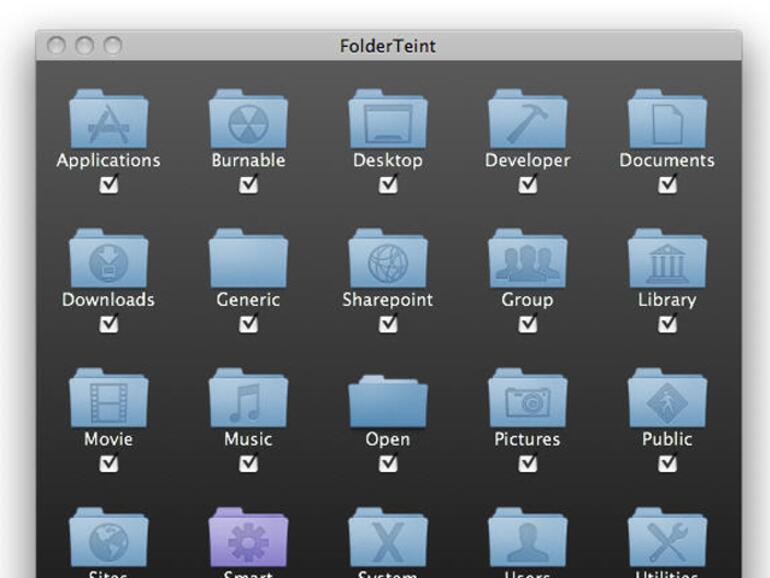Select the Sharepoint globe folder icon

388,258
